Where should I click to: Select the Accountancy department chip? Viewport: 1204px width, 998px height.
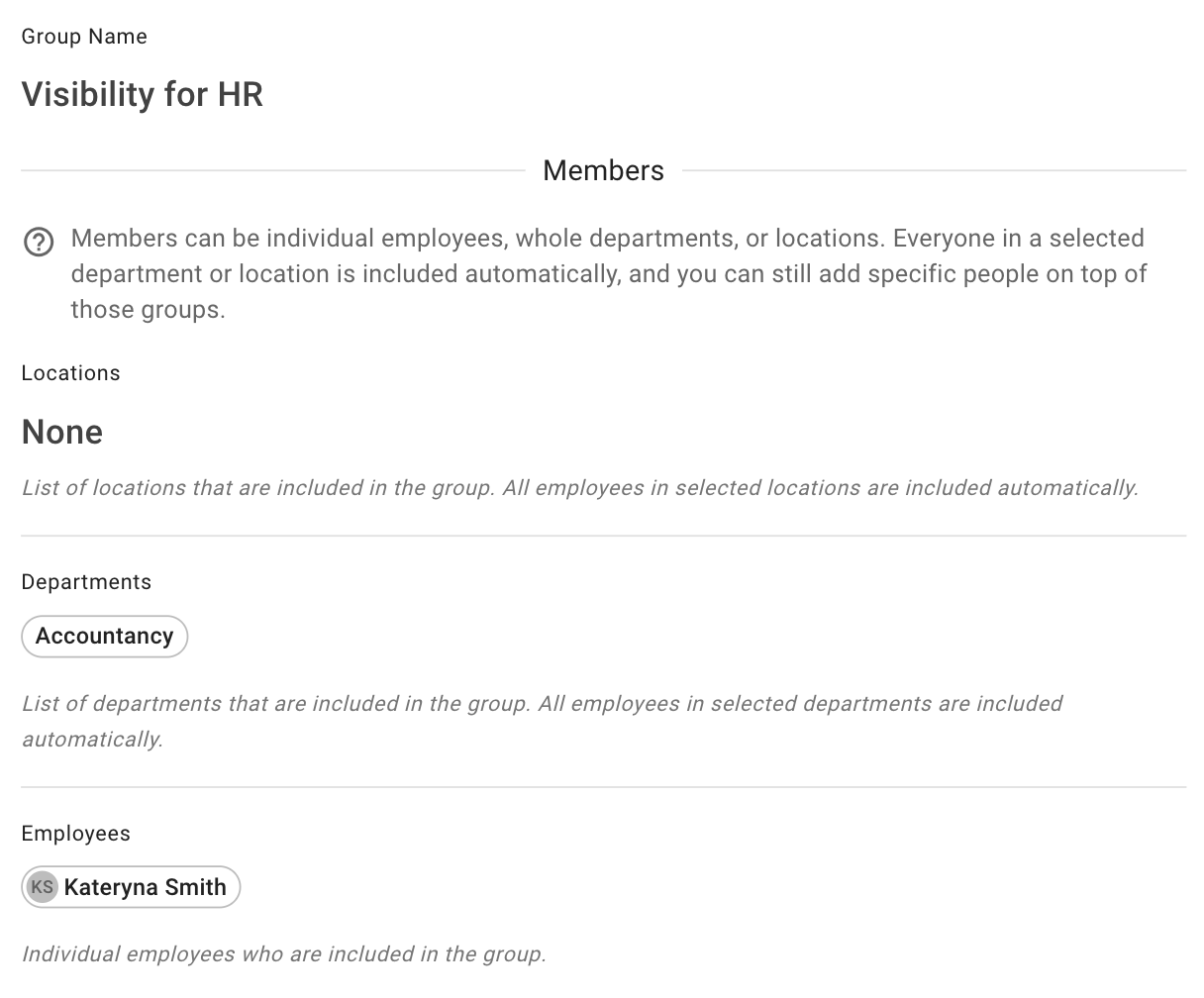104,637
